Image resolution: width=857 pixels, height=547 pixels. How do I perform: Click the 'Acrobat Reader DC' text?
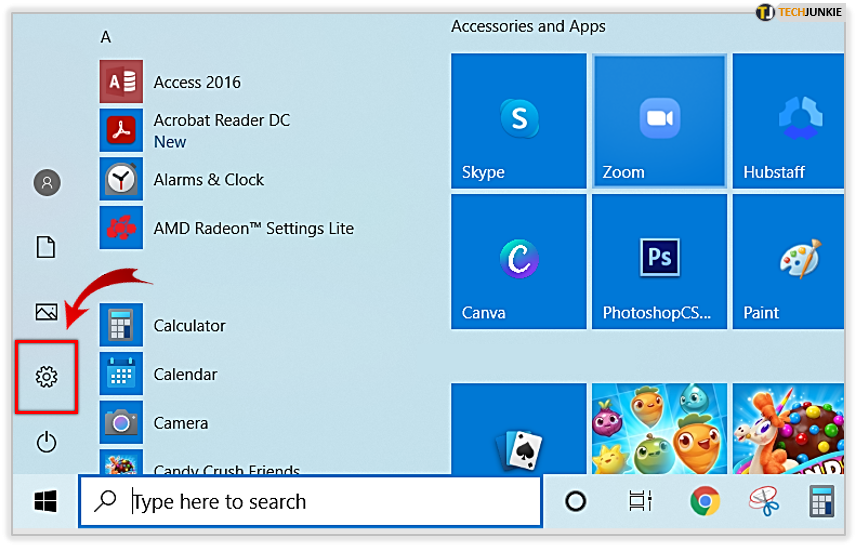click(221, 120)
